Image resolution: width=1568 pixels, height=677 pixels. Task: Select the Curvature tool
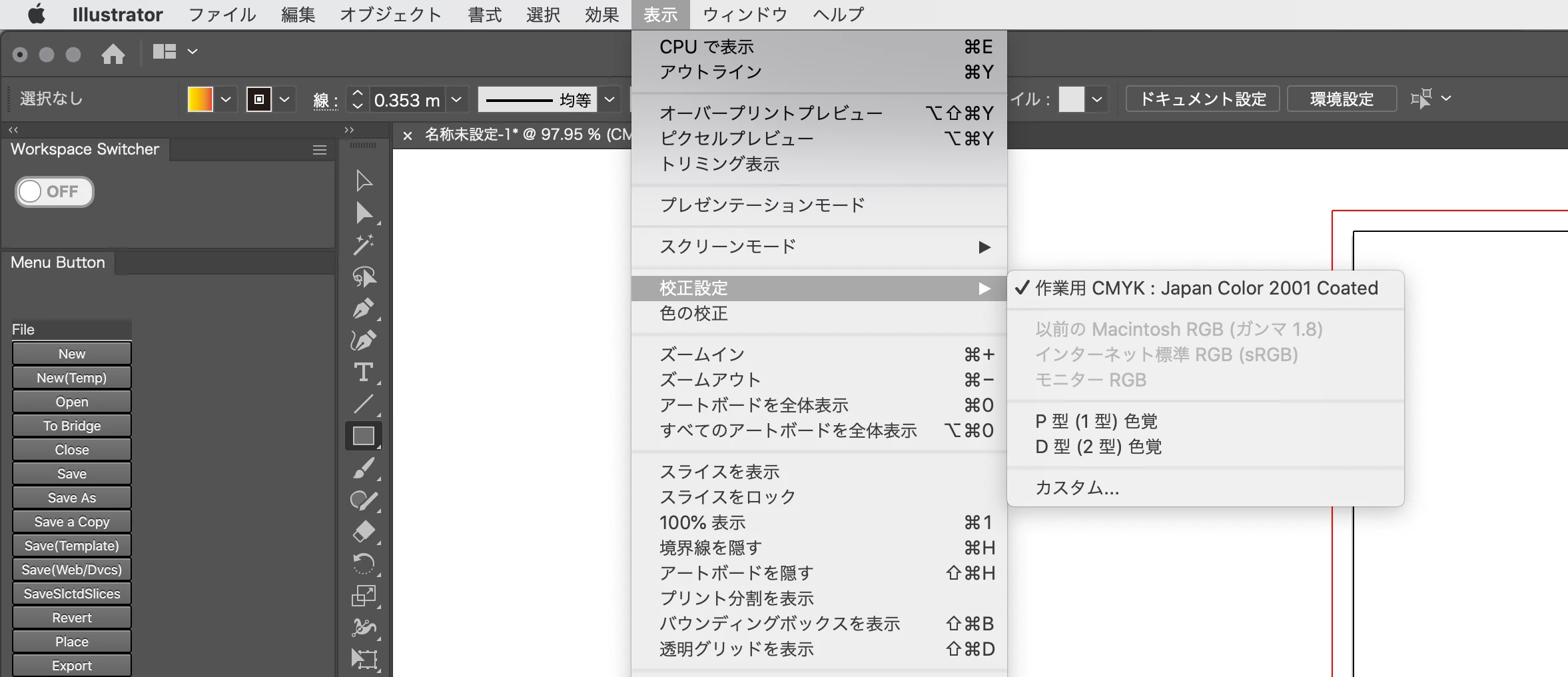(364, 340)
